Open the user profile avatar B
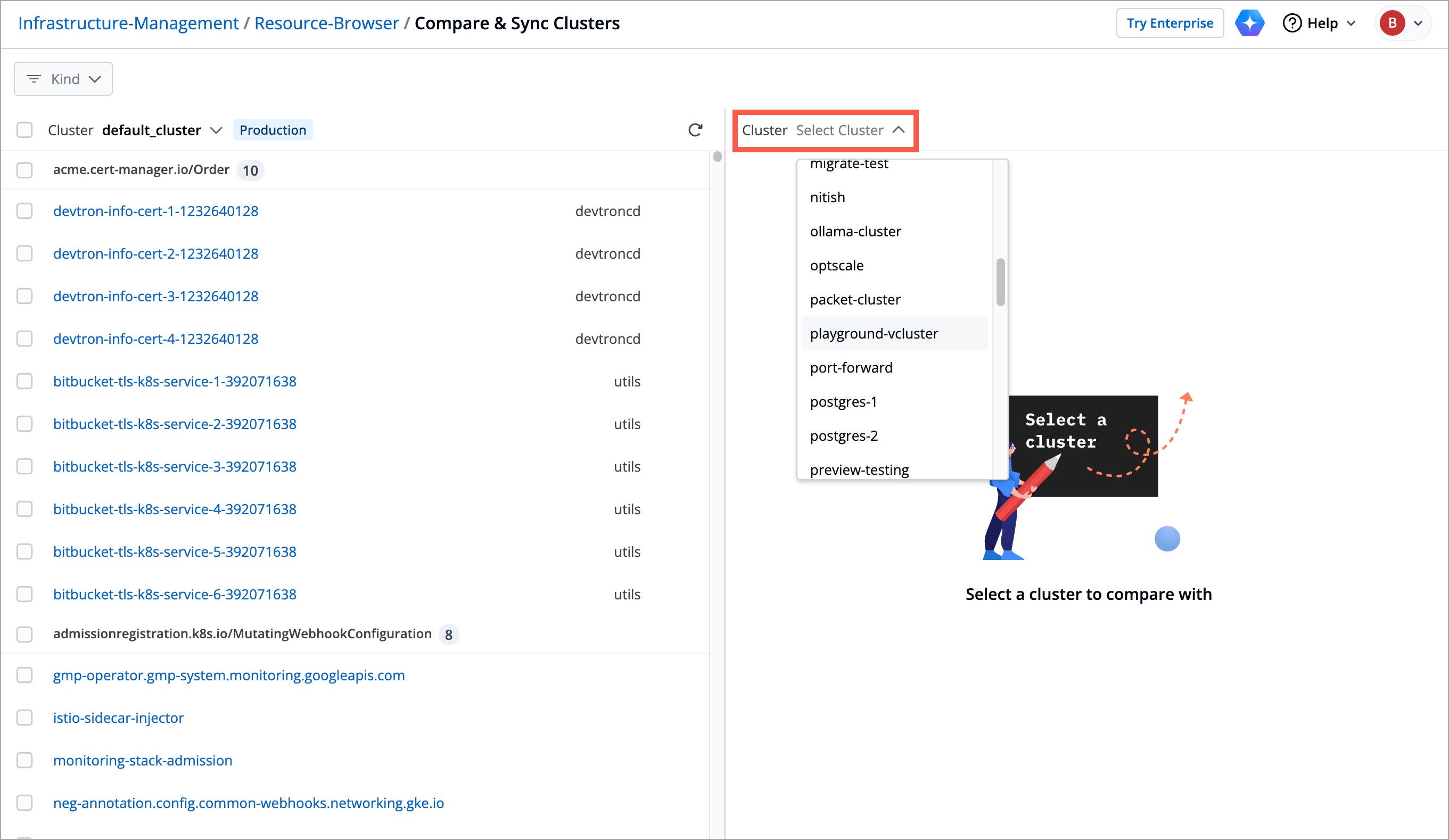1449x840 pixels. 1392,23
